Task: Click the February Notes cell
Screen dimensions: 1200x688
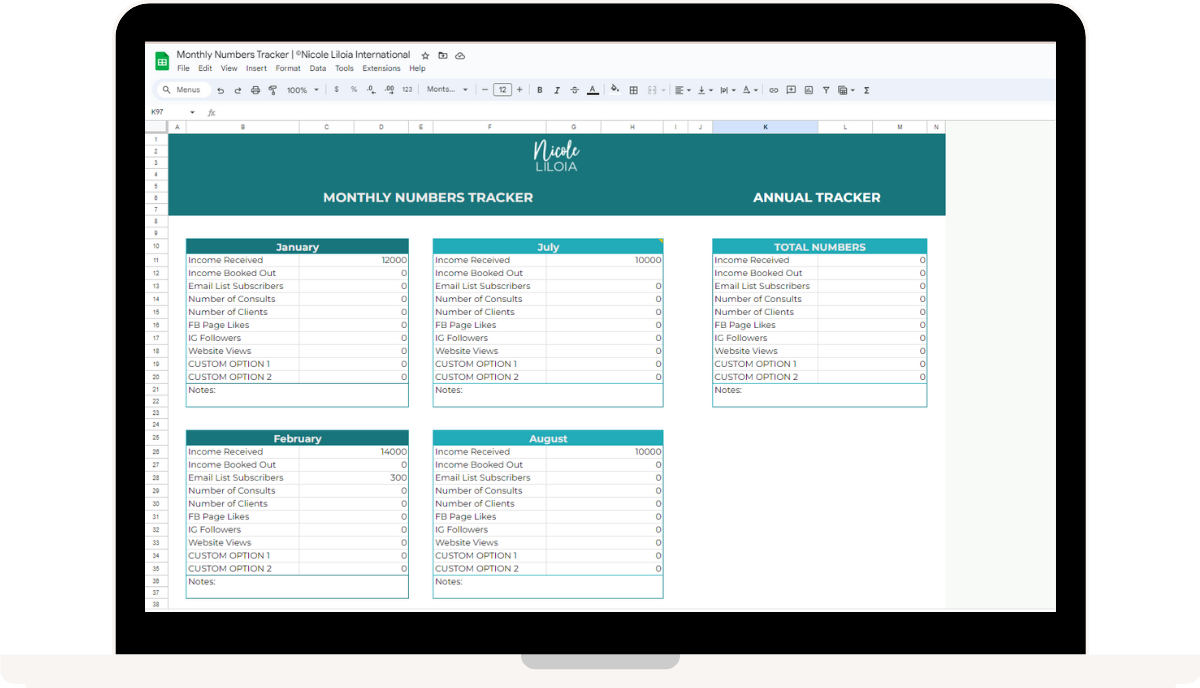Action: [297, 587]
